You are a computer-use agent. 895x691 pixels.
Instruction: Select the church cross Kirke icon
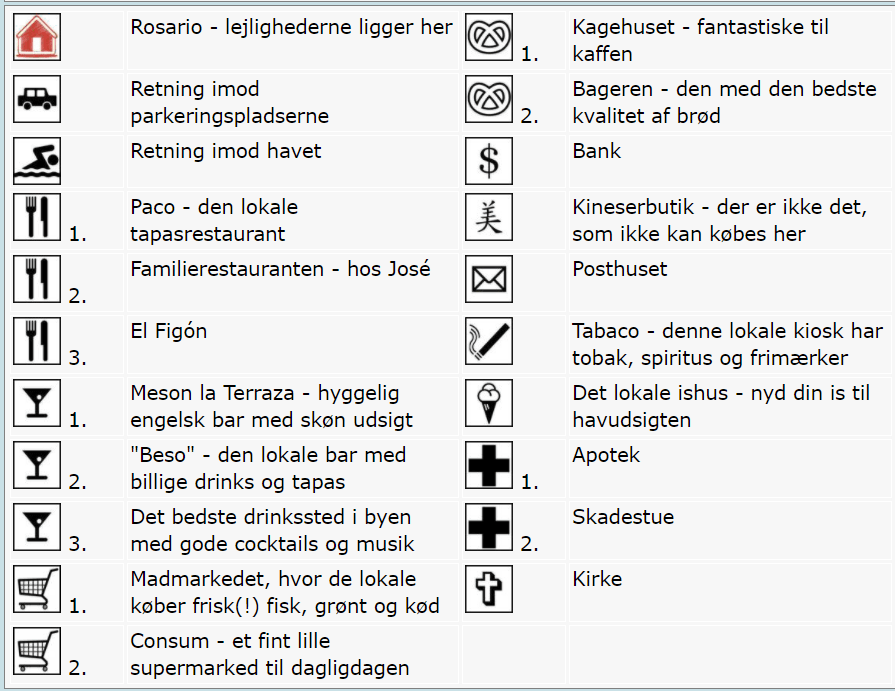489,589
